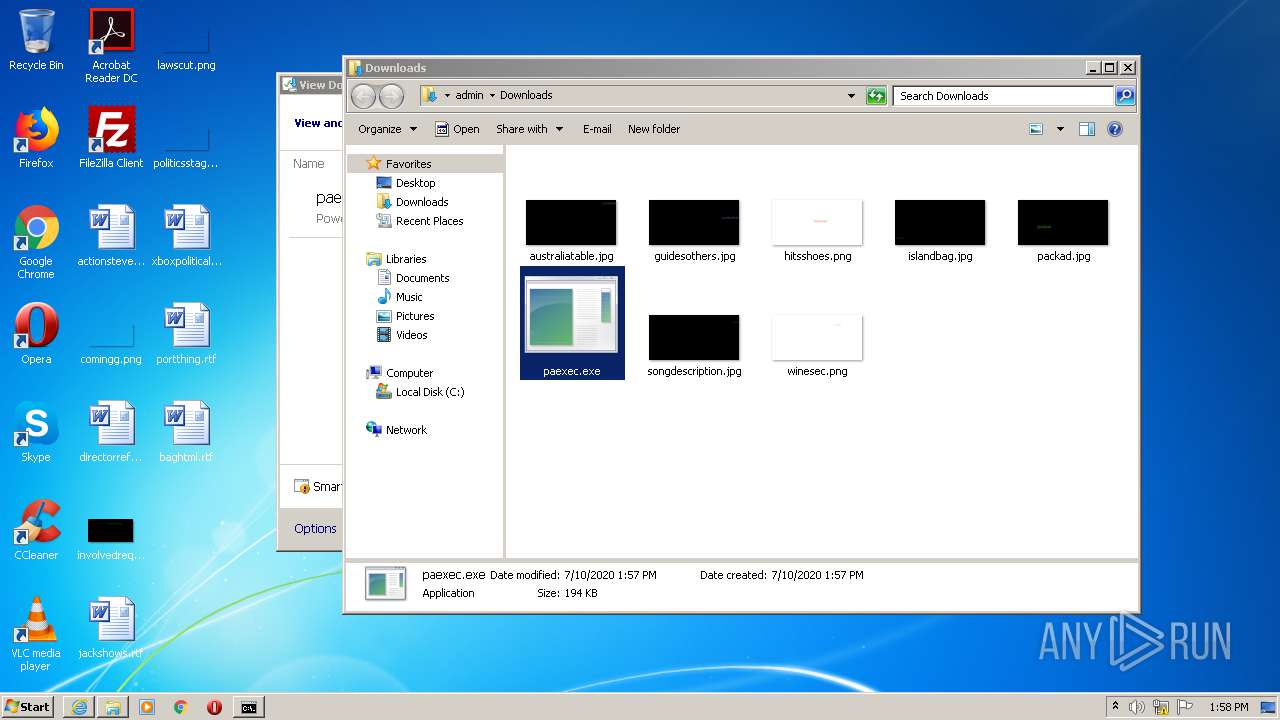Open Videos library in sidebar
Viewport: 1280px width, 720px height.
(402, 335)
